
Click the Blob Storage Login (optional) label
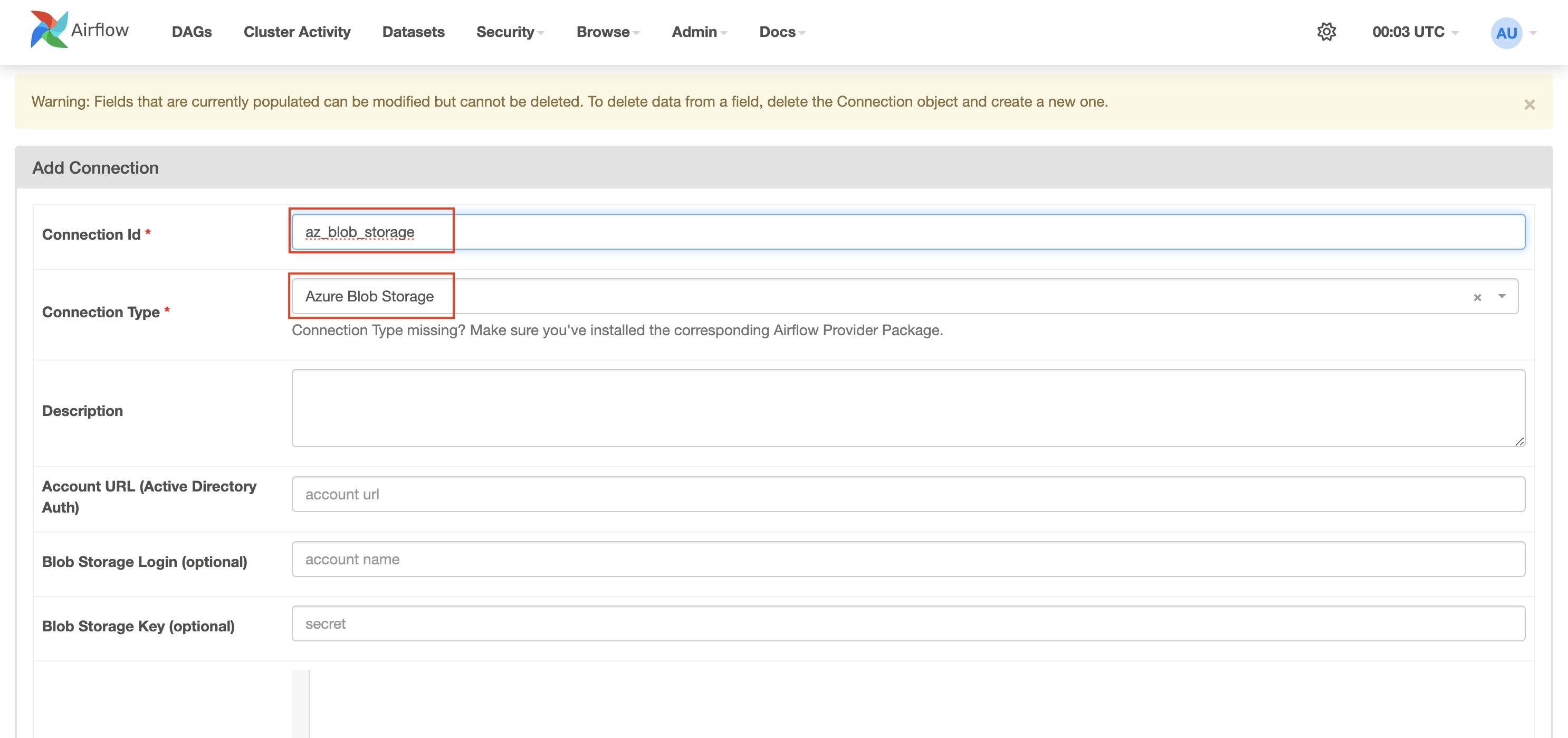(x=145, y=561)
